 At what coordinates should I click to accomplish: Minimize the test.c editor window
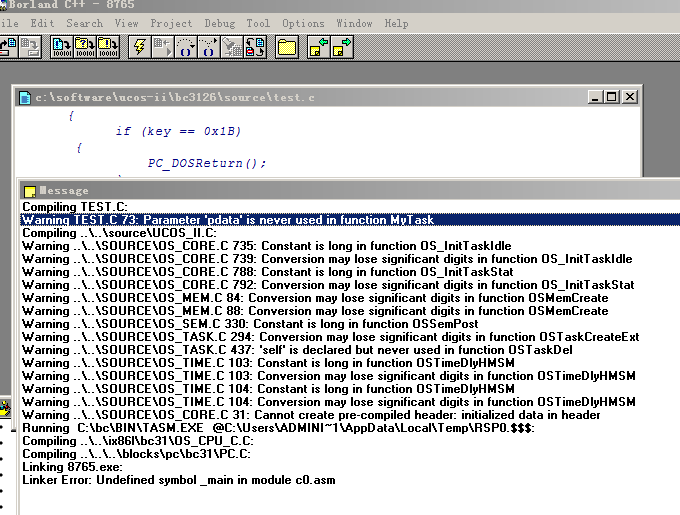595,97
